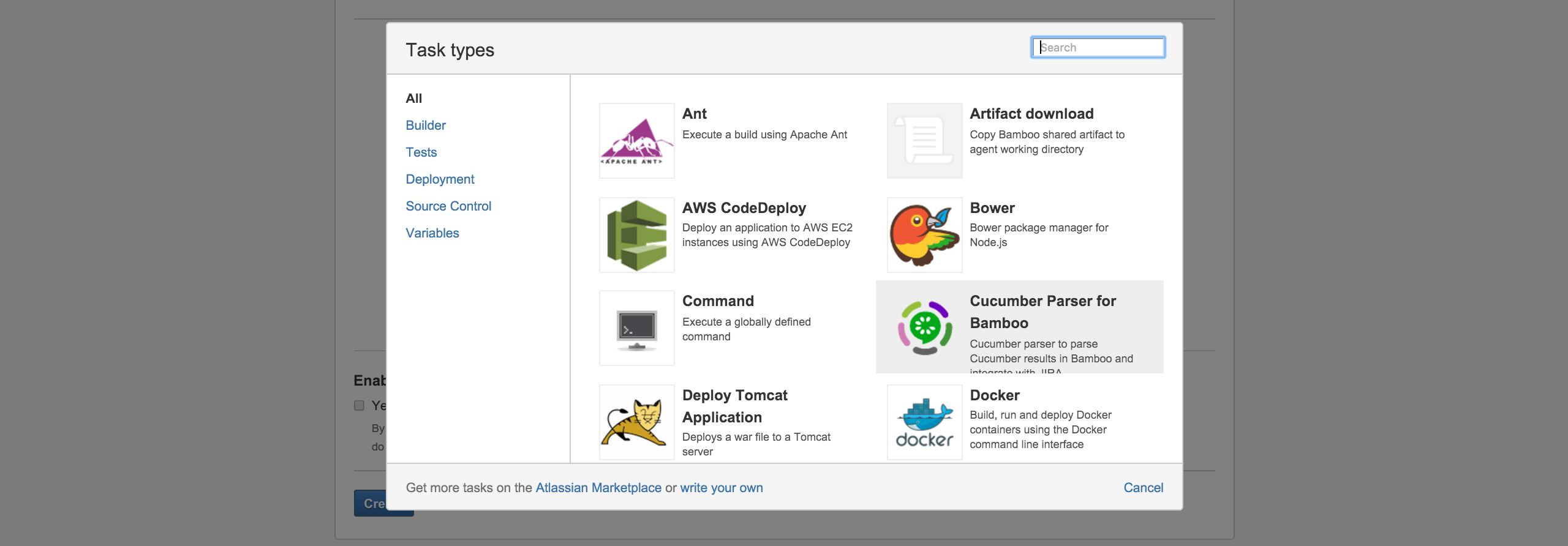
Task: Select the AWS CodeDeploy title text
Action: [744, 208]
